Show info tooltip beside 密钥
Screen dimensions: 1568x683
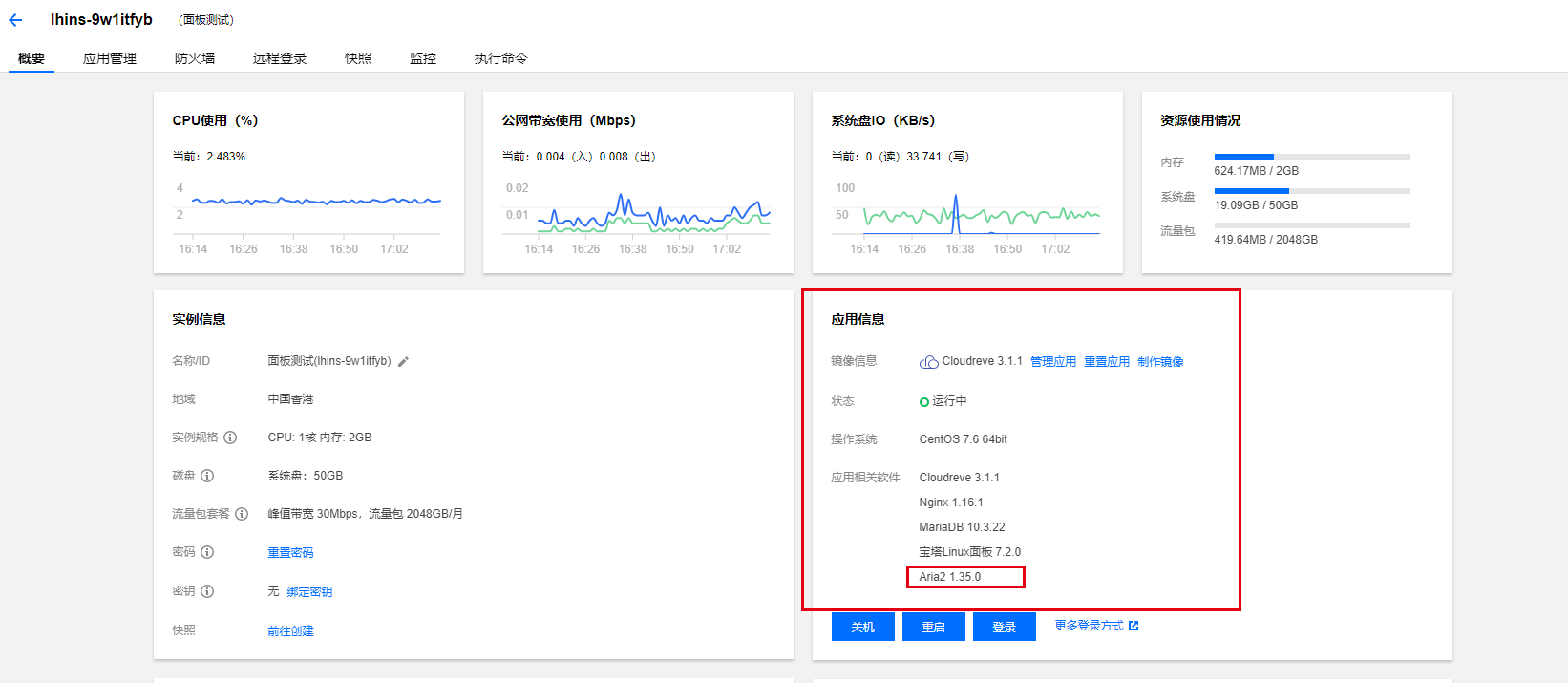coord(207,591)
